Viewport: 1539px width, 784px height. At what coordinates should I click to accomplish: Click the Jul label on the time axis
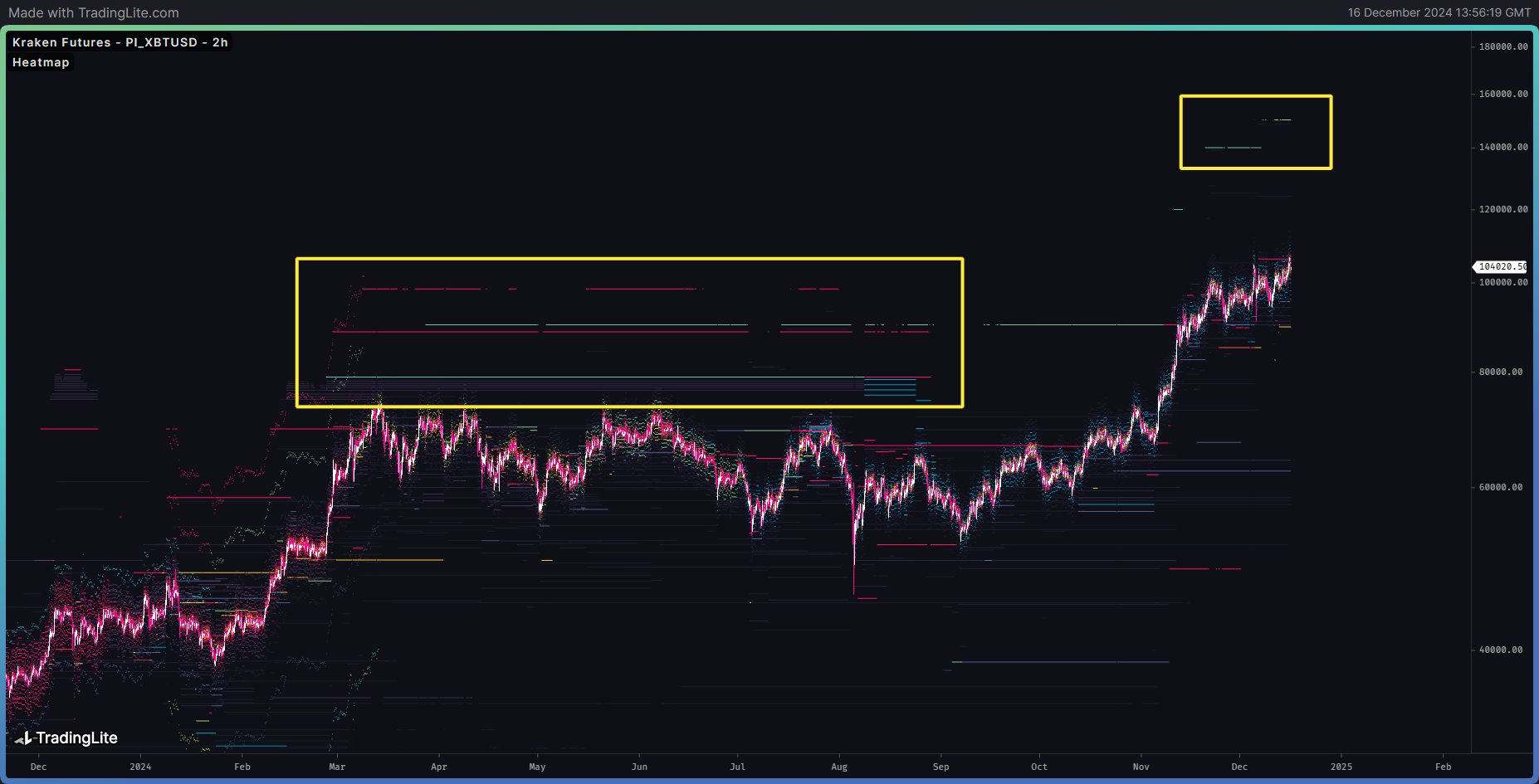click(738, 767)
